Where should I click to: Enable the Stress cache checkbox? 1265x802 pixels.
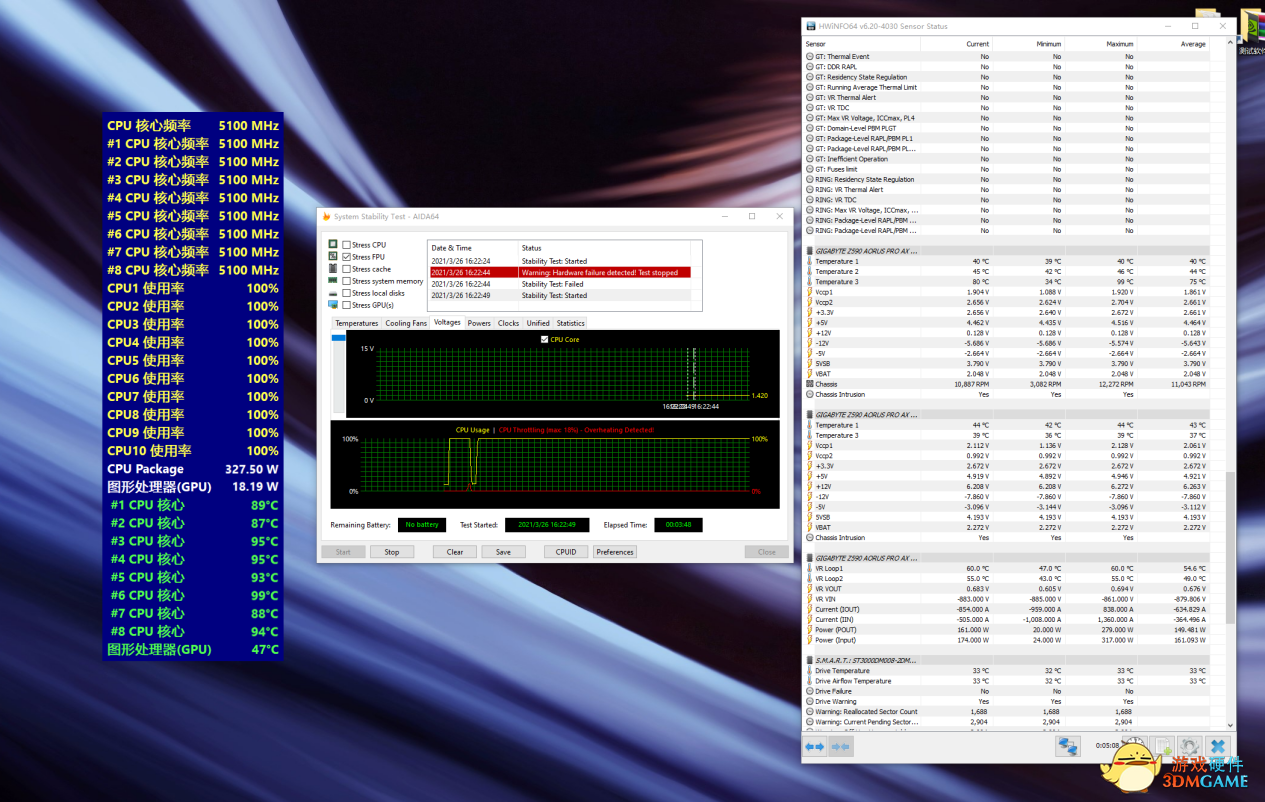pyautogui.click(x=346, y=269)
